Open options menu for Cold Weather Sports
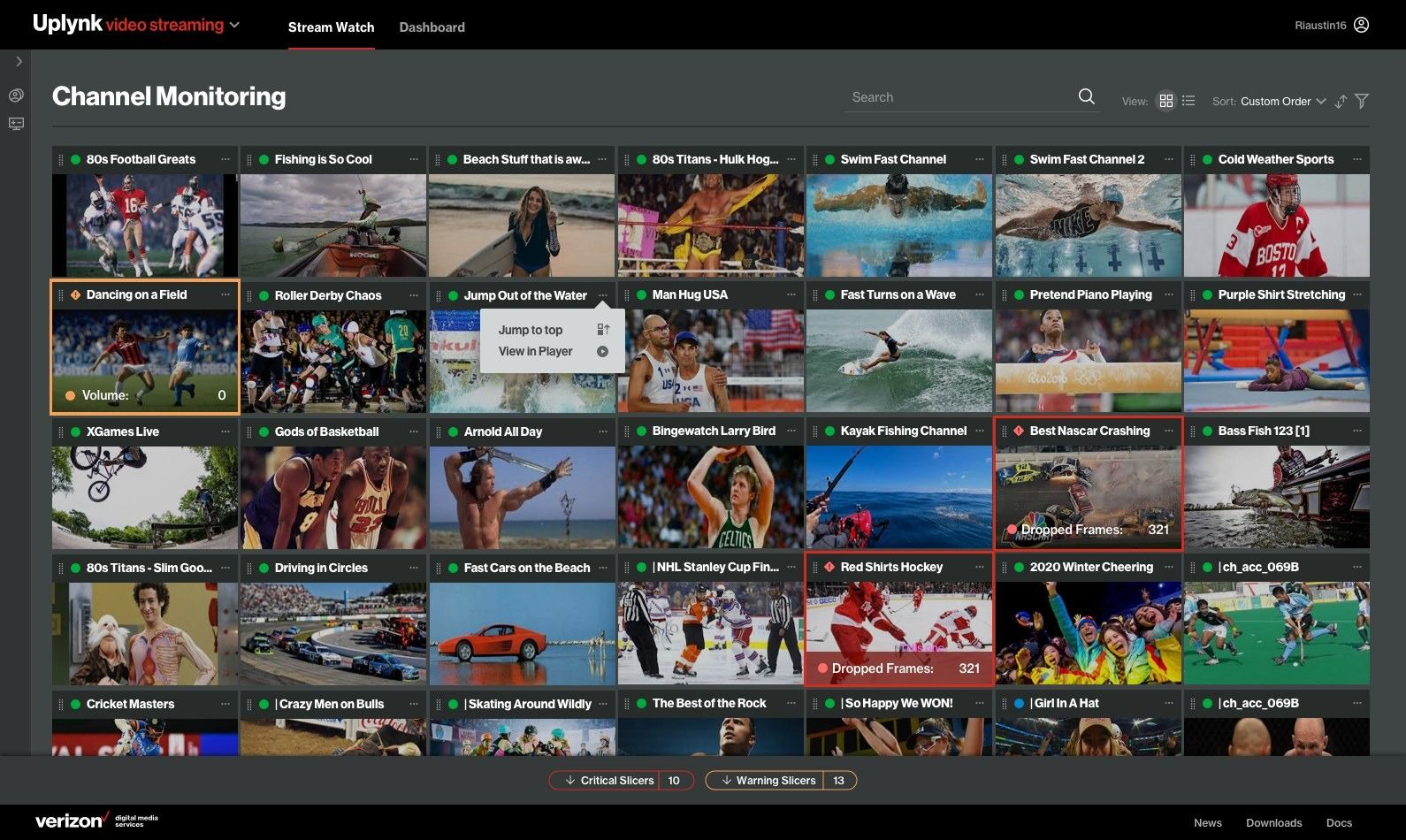 (x=1357, y=159)
